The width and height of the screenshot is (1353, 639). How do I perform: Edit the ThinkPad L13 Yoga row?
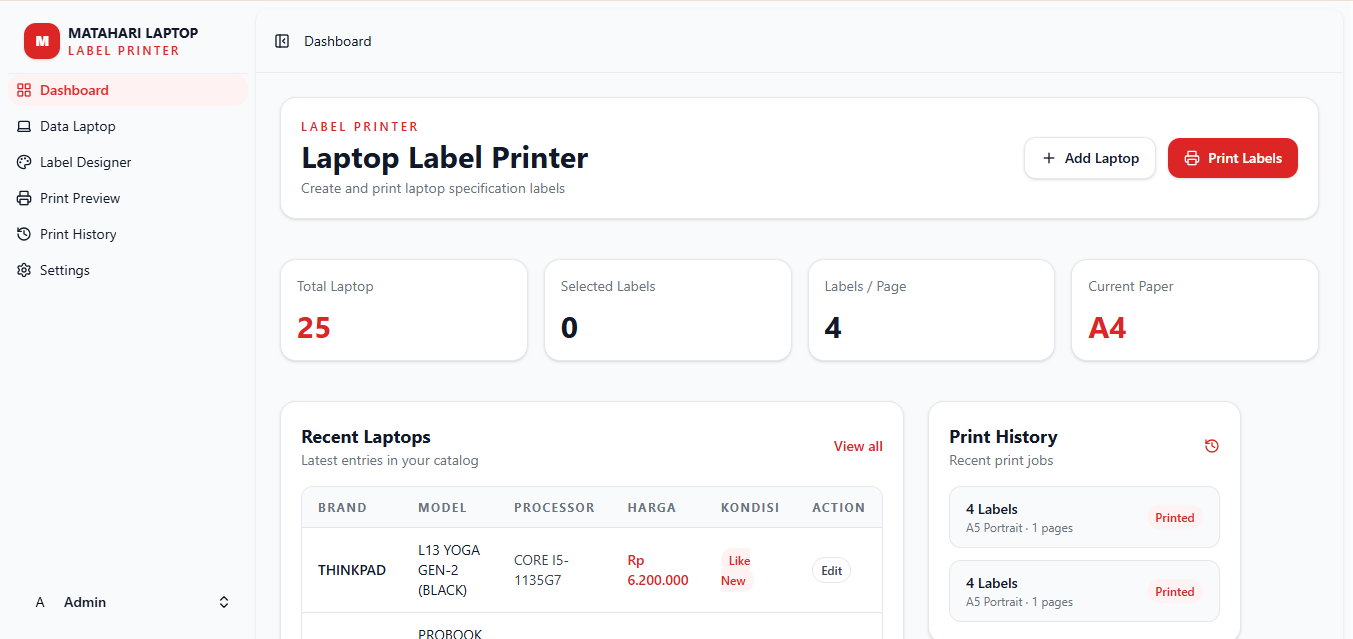(x=831, y=570)
